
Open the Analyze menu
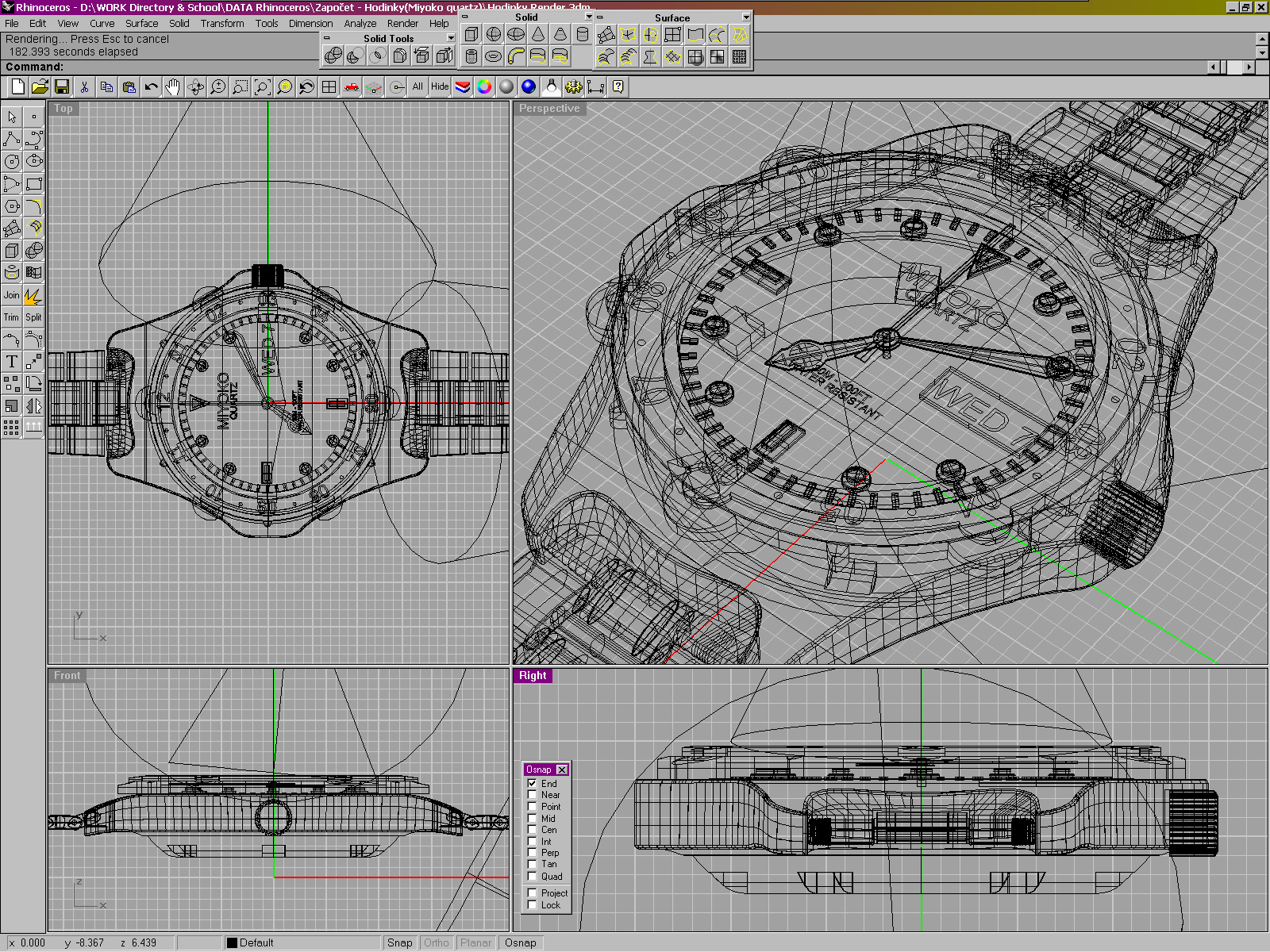point(360,24)
